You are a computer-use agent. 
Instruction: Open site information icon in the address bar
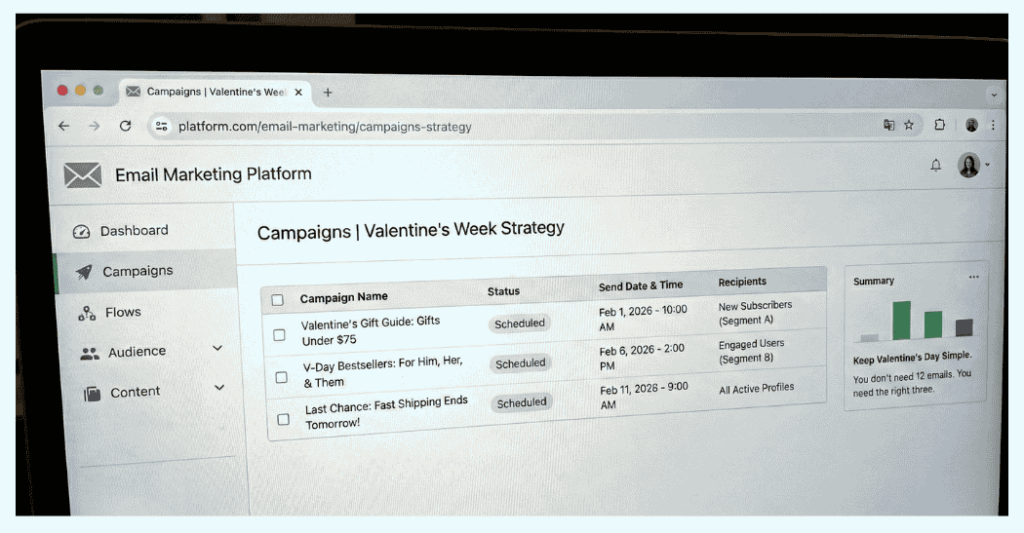click(x=161, y=127)
